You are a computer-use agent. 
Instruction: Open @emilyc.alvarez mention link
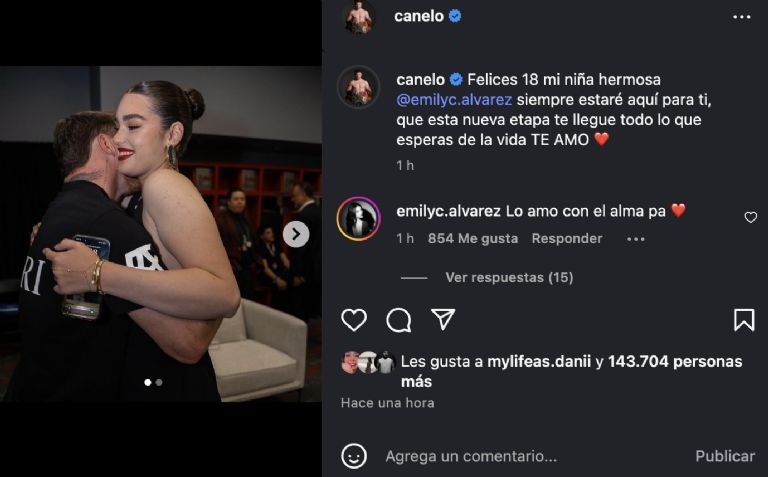(454, 100)
